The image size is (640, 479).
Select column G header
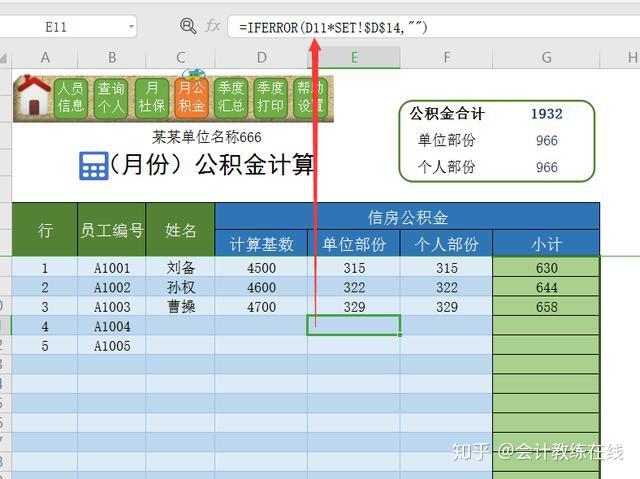point(546,58)
